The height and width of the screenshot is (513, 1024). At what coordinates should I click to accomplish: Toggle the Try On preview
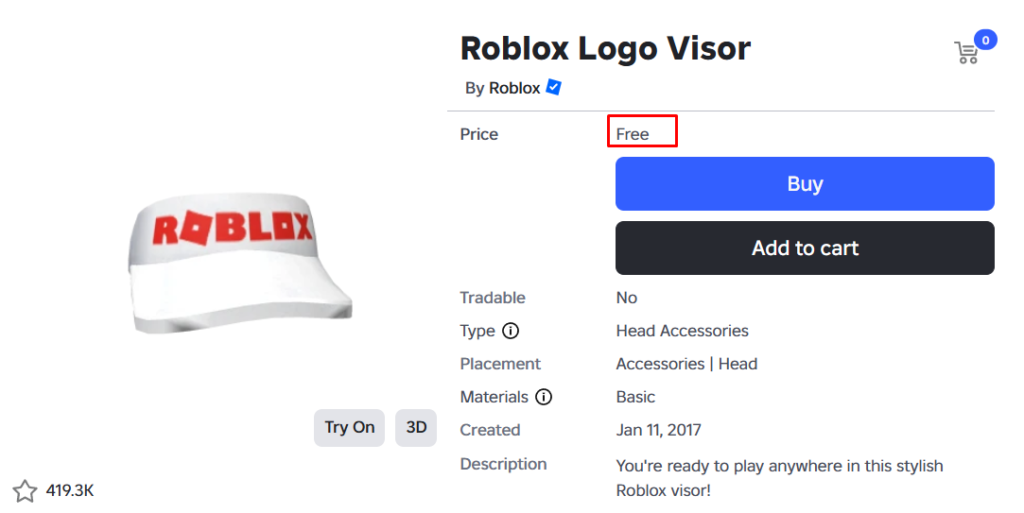point(349,427)
